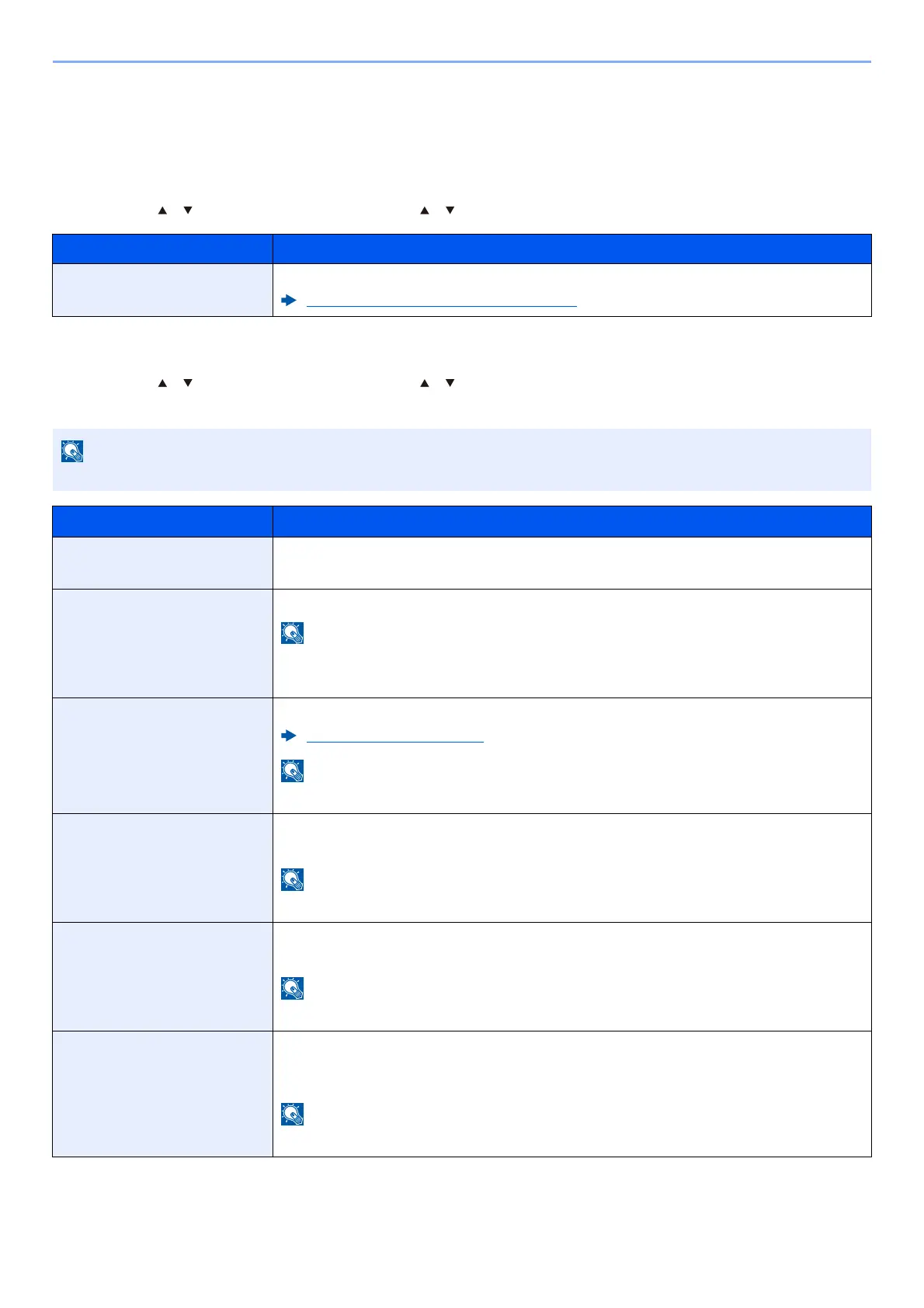Click the narrow left header cell of first table
Screen dimensions: 924x1308
click(x=162, y=249)
